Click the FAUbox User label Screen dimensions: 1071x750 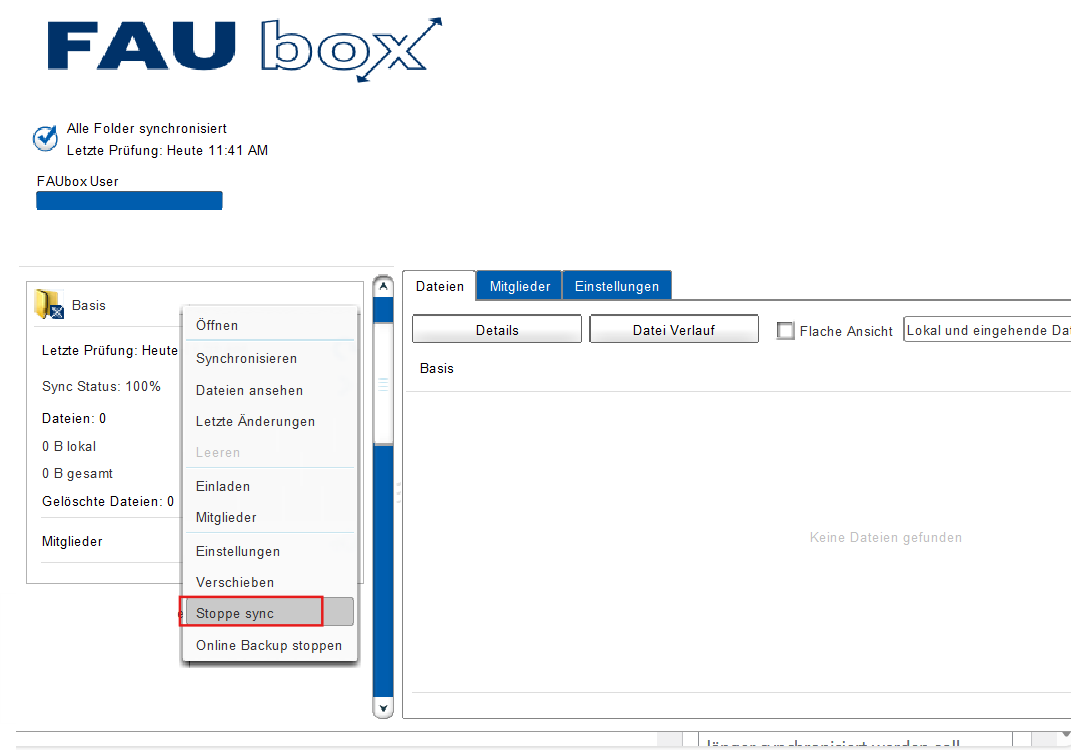click(x=77, y=181)
